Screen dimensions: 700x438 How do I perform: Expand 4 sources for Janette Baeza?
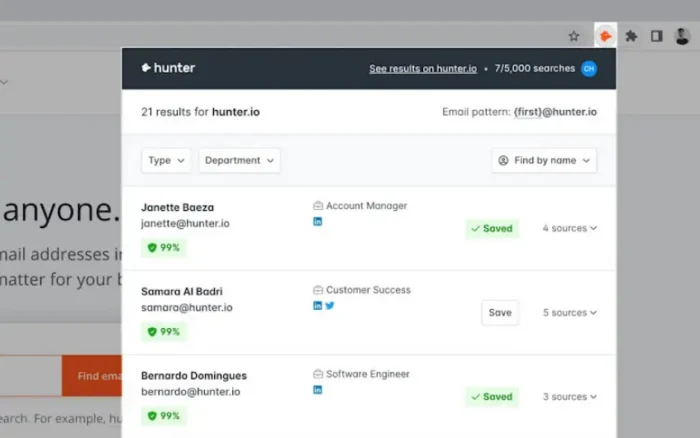pos(570,228)
